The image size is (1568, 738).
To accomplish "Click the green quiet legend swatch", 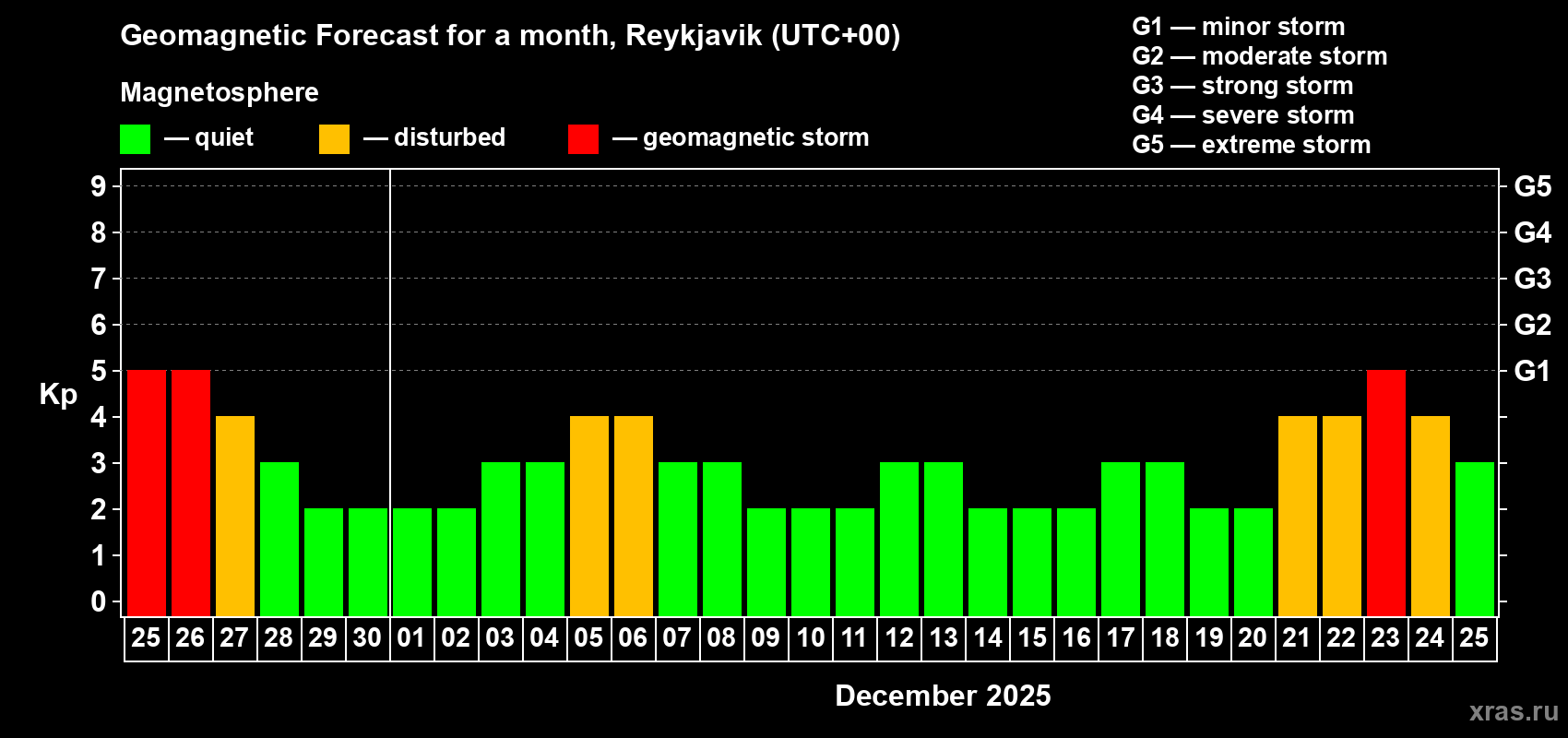I will pyautogui.click(x=135, y=139).
